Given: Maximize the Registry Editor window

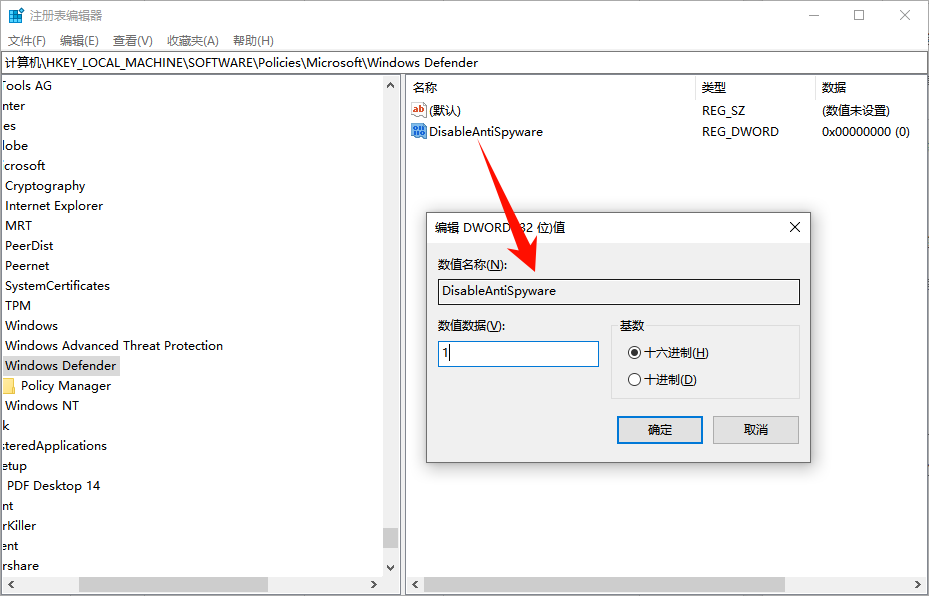Looking at the screenshot, I should point(859,15).
